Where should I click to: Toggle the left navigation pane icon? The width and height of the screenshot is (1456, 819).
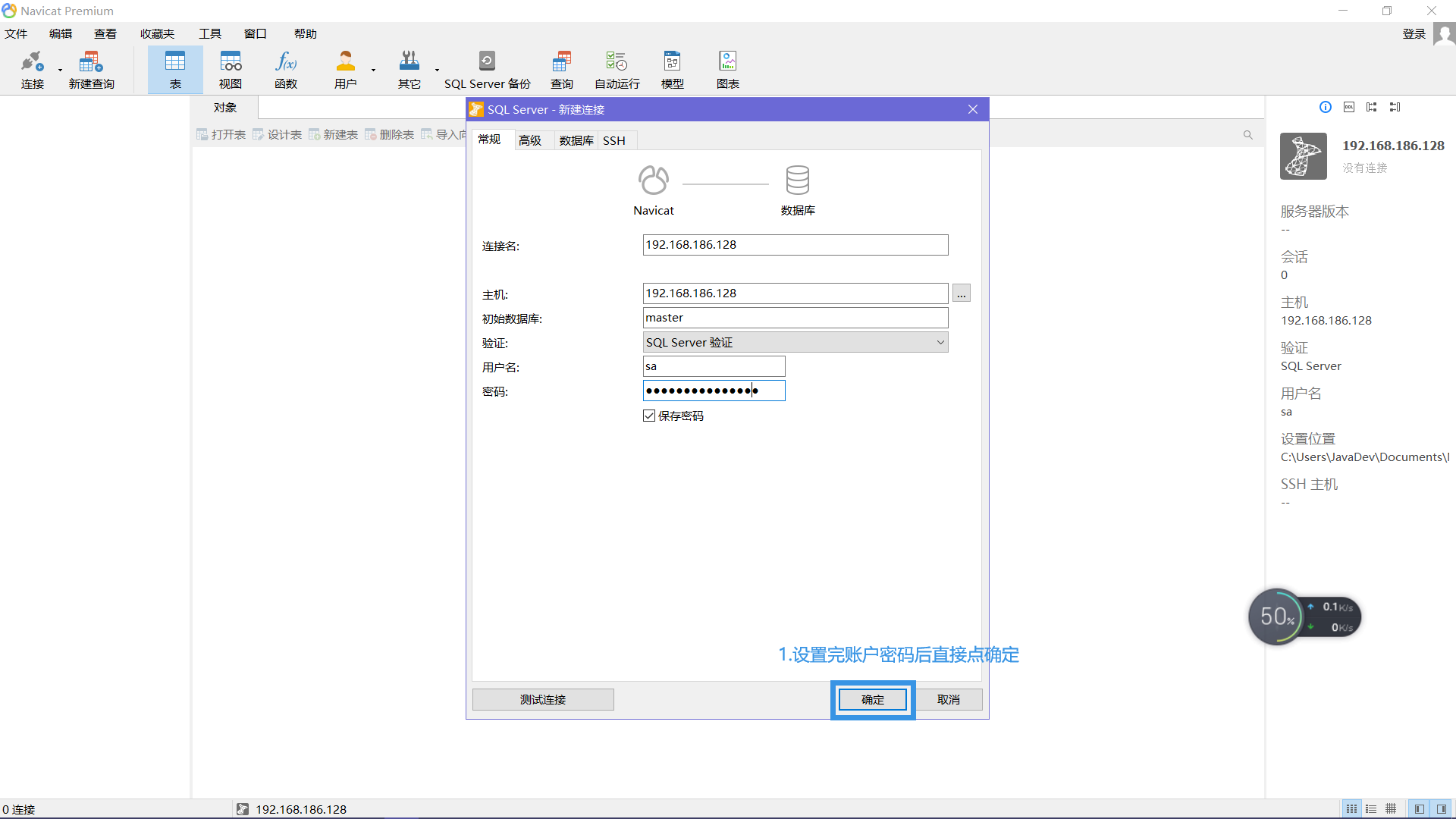pos(1419,809)
